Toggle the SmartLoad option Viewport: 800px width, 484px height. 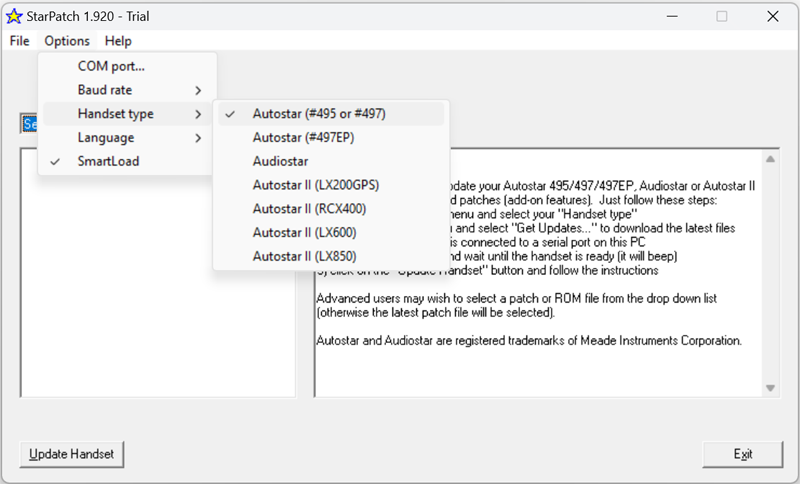tap(108, 161)
